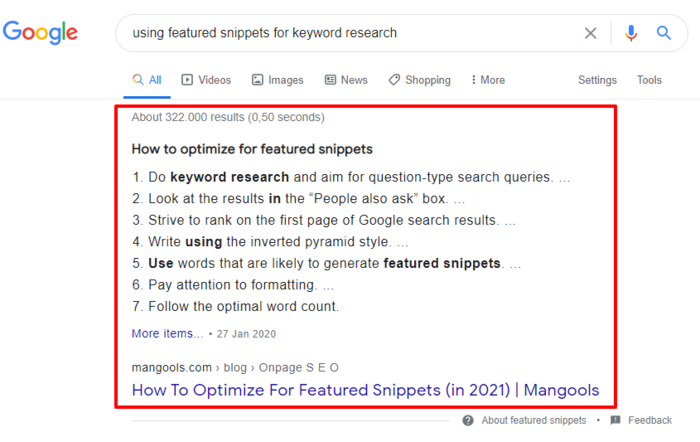
Task: Open the Tools options
Action: click(x=649, y=80)
